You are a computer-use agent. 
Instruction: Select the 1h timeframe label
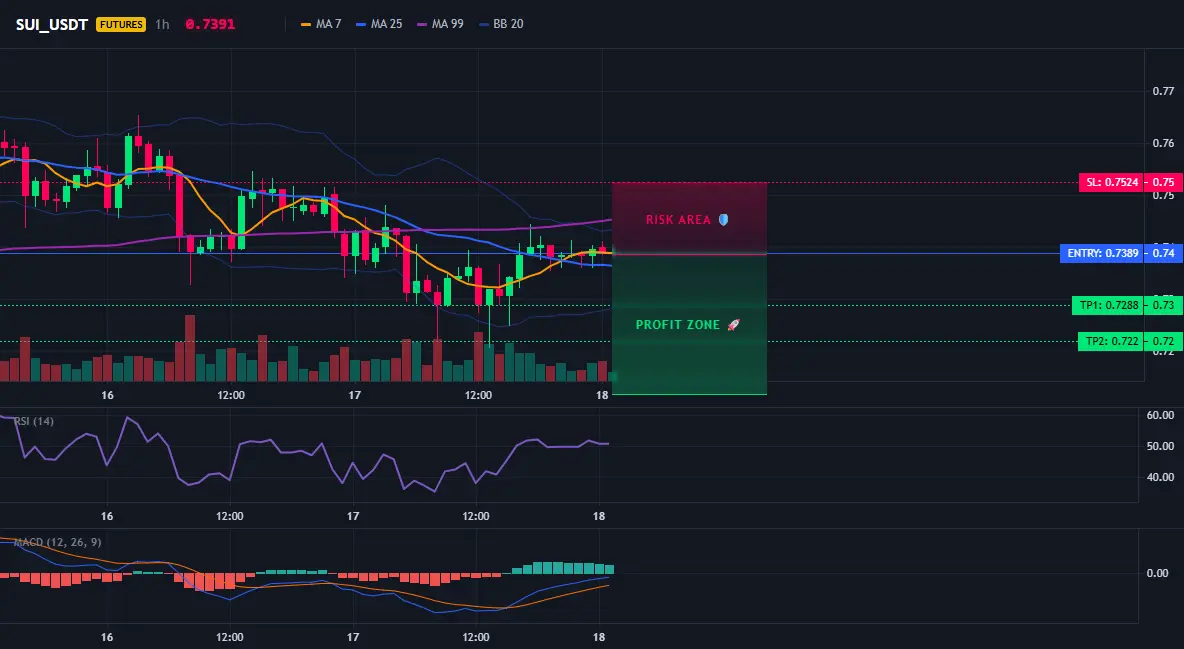(162, 24)
